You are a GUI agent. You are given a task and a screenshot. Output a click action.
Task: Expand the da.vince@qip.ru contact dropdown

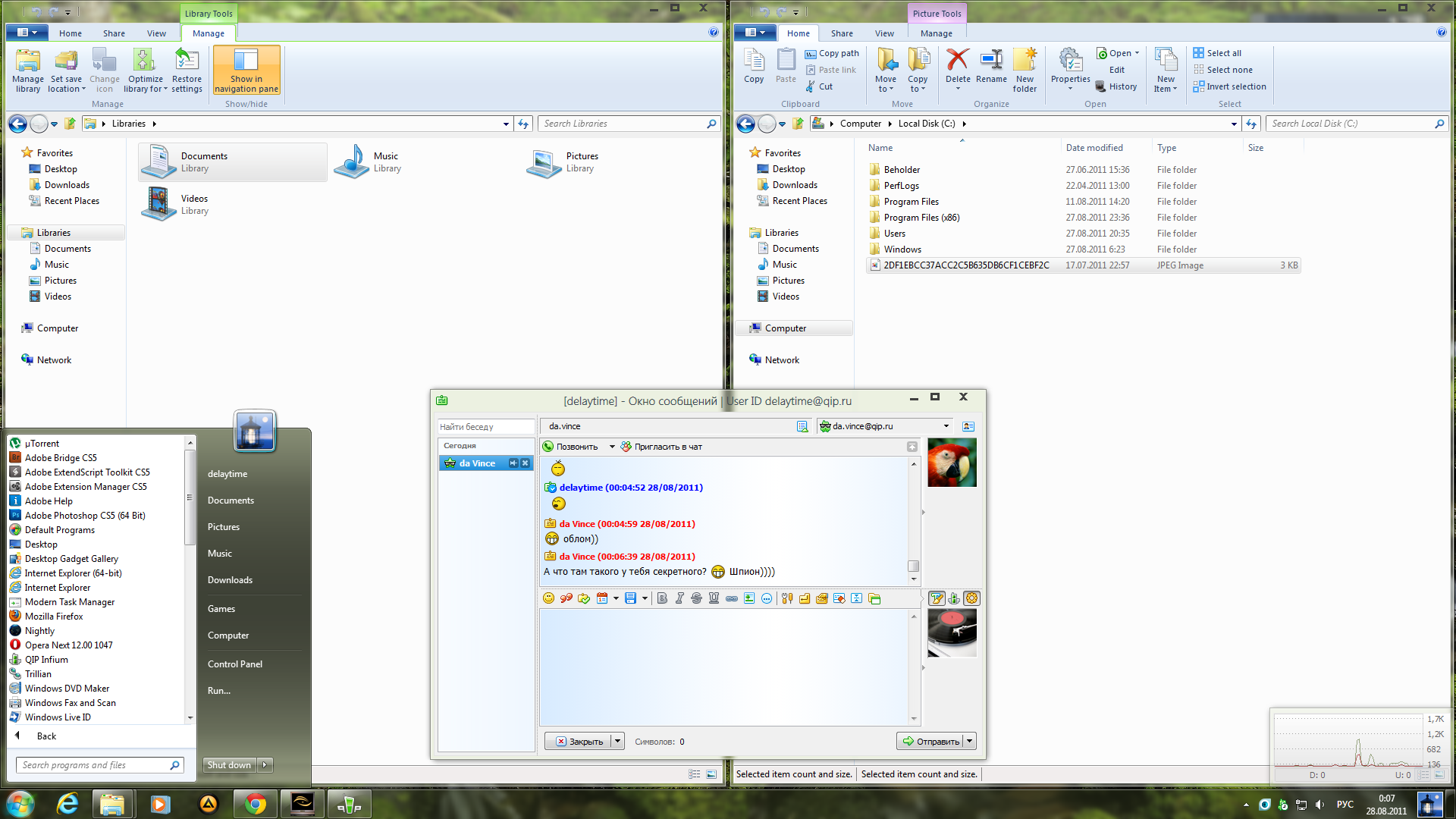946,426
